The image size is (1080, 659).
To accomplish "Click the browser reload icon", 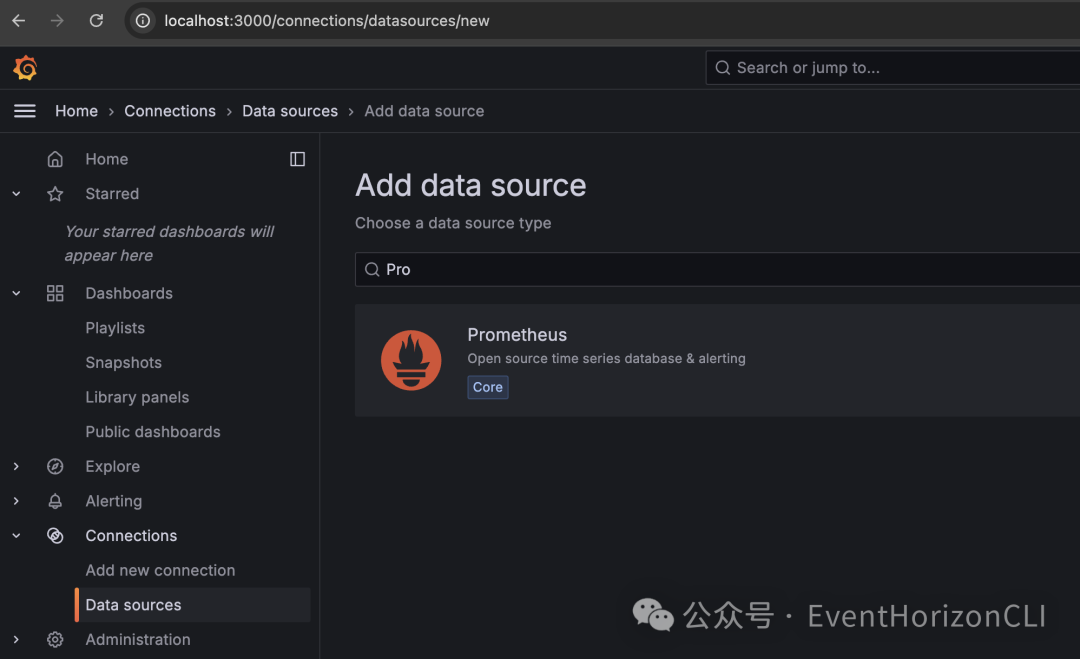I will [96, 20].
